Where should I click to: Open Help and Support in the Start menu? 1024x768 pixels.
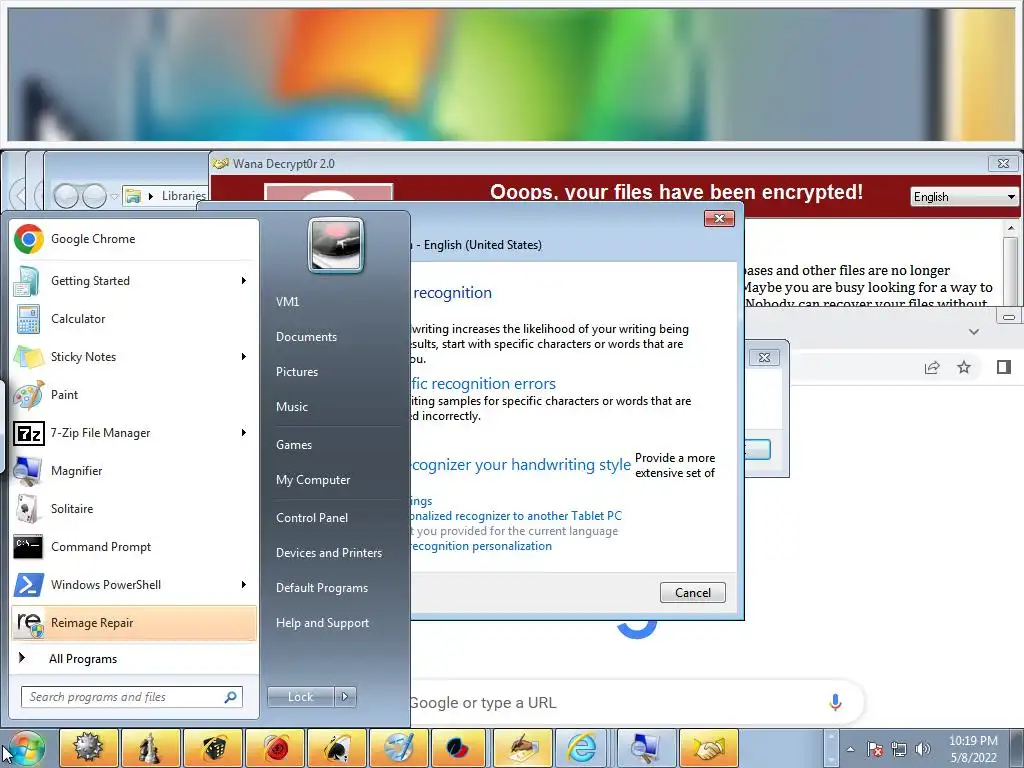(x=322, y=623)
